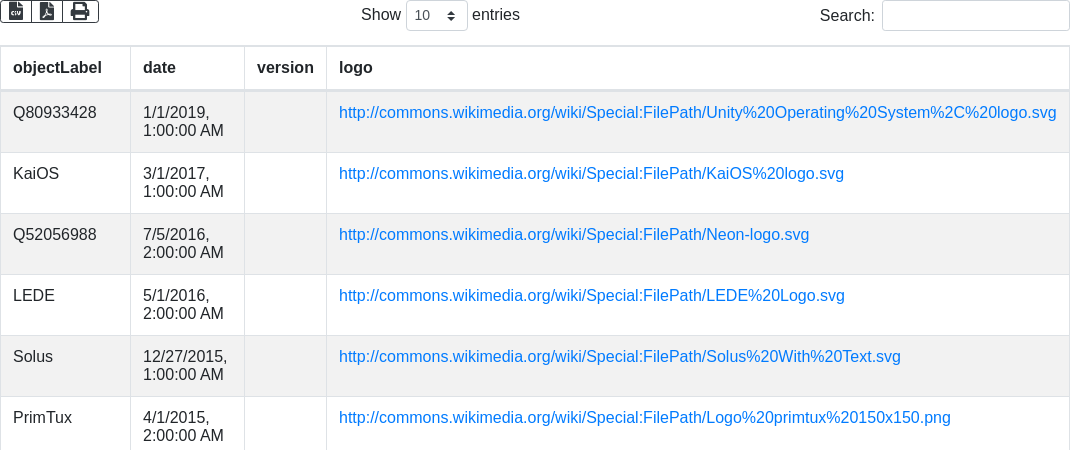Sort by date column header
Viewport: 1070px width, 450px height.
[x=159, y=68]
